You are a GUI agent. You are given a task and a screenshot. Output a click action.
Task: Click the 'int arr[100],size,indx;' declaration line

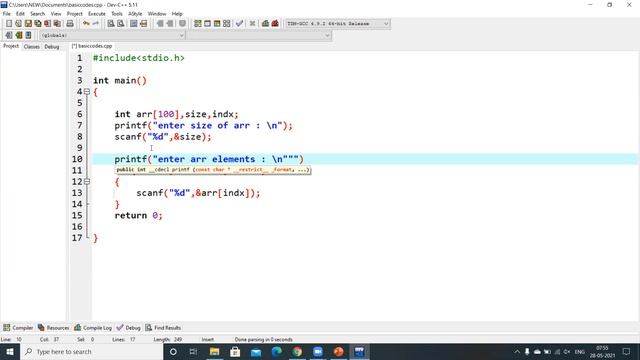[x=176, y=114]
